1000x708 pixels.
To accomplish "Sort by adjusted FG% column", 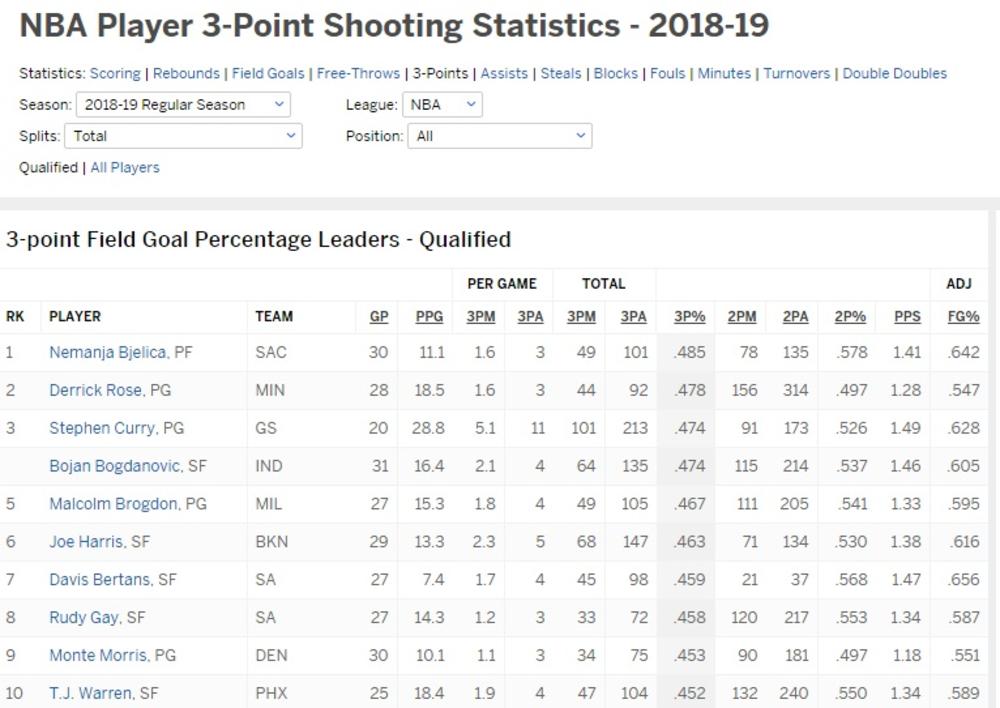I will tap(962, 317).
